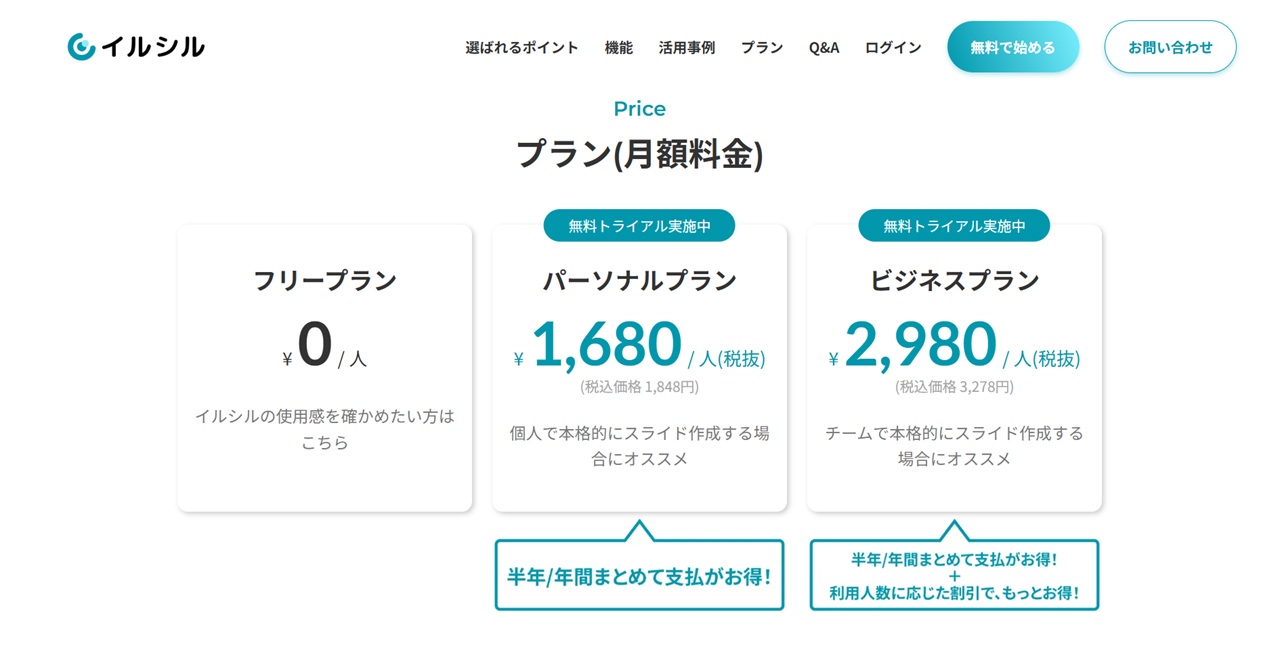Click the イルシル logo icon
This screenshot has height=666, width=1280.
click(x=82, y=46)
